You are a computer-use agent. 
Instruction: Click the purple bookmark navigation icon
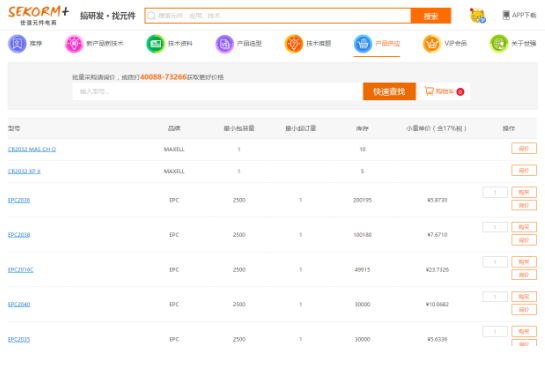[17, 44]
